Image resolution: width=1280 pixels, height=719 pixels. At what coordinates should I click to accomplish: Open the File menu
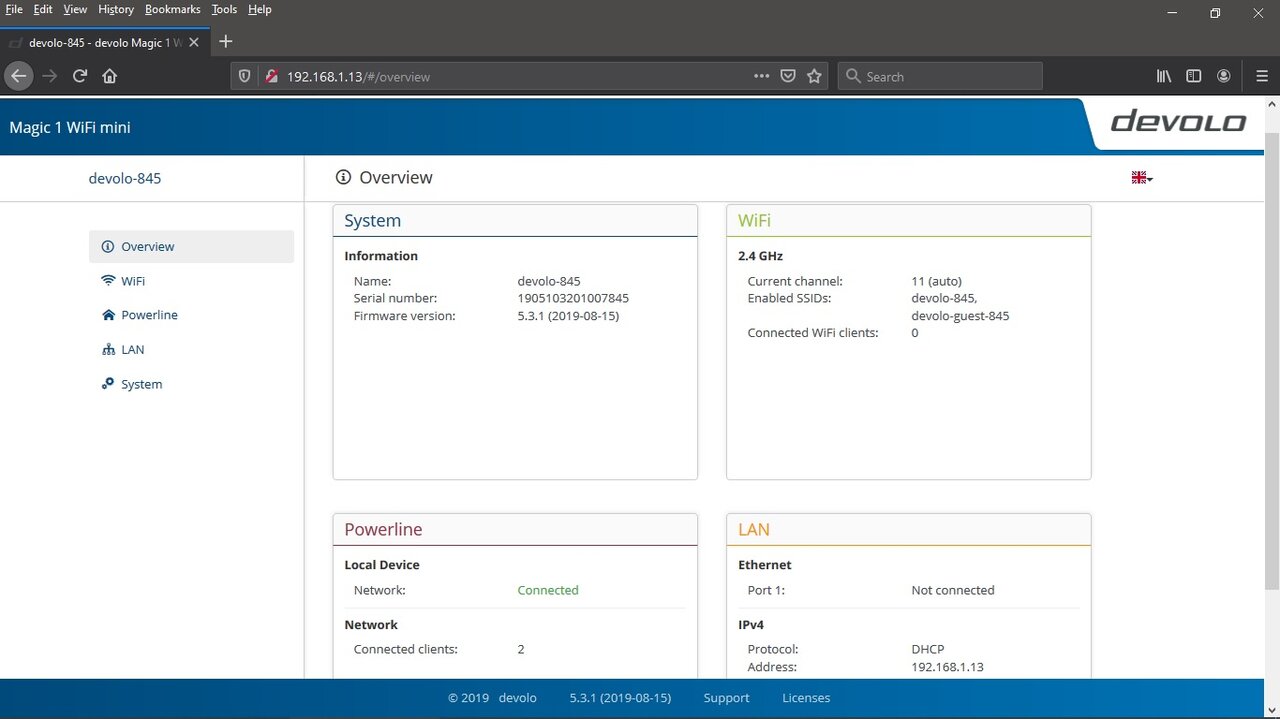14,9
